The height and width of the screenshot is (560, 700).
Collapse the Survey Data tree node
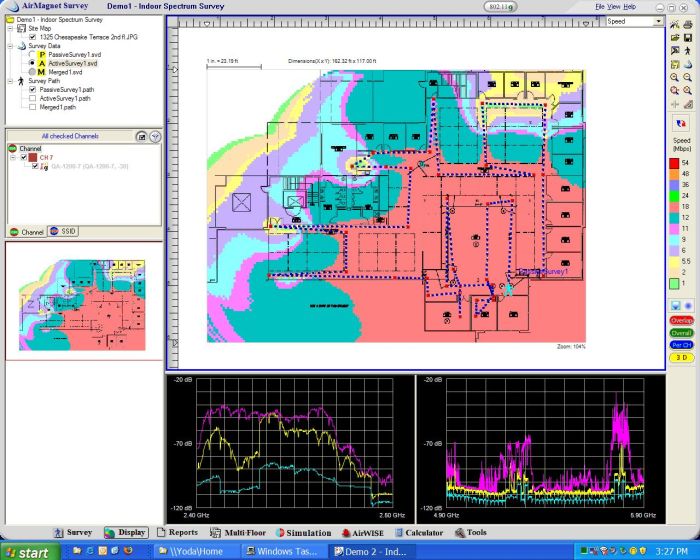click(10, 46)
